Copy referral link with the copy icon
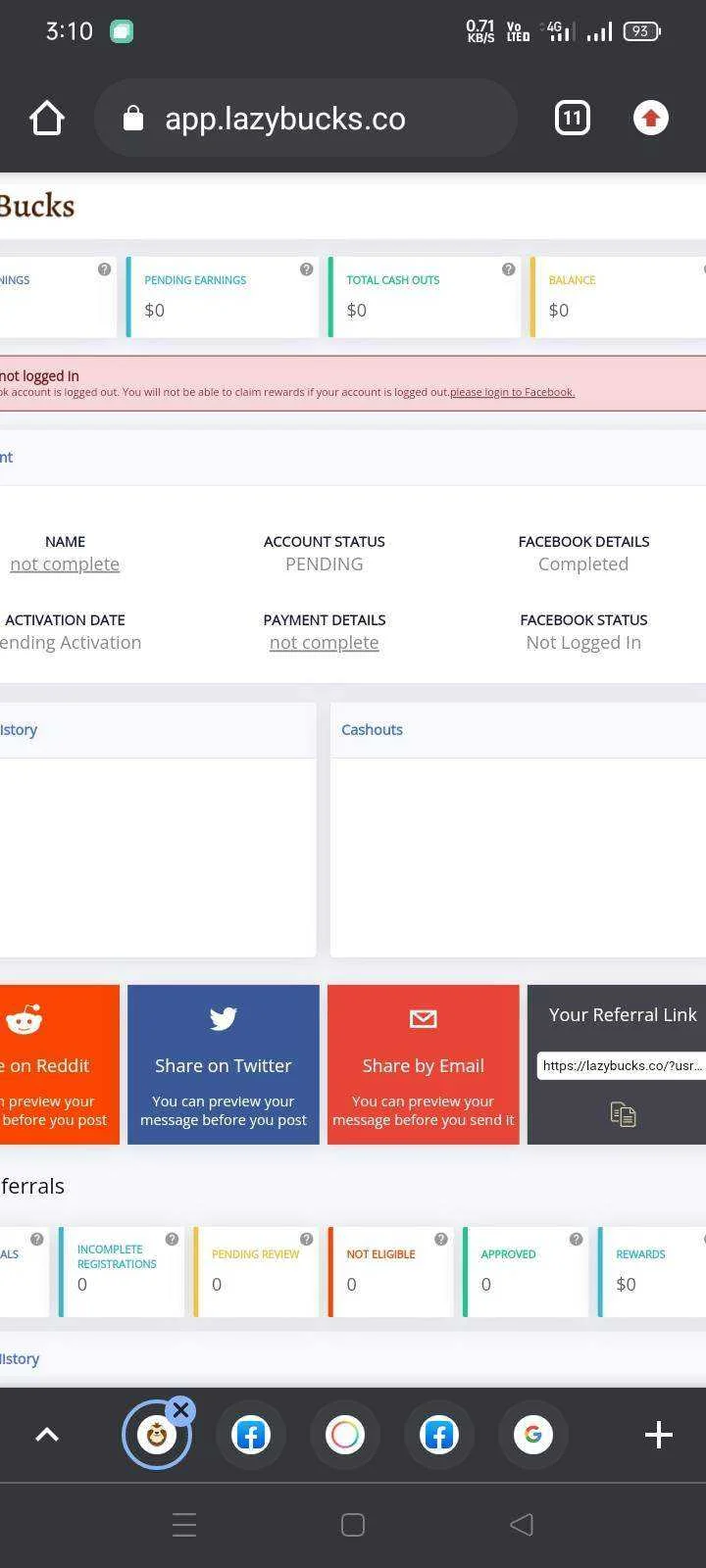 click(623, 1114)
